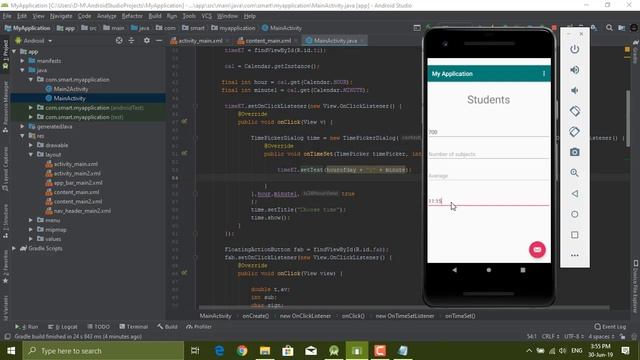Click the Mail app on the taskbar
This screenshot has width=640, height=360.
311,351
